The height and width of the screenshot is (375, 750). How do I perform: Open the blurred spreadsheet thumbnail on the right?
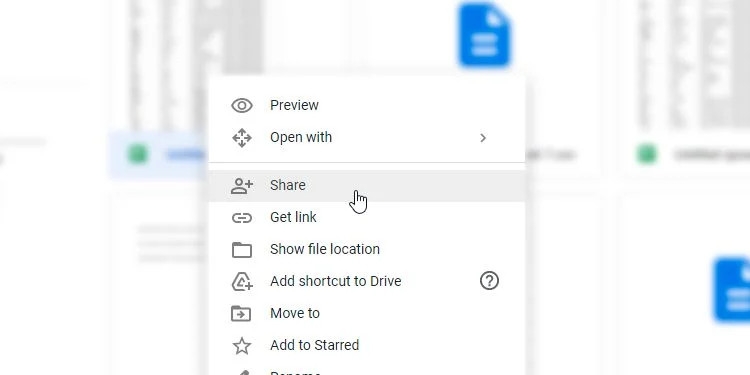tap(694, 65)
